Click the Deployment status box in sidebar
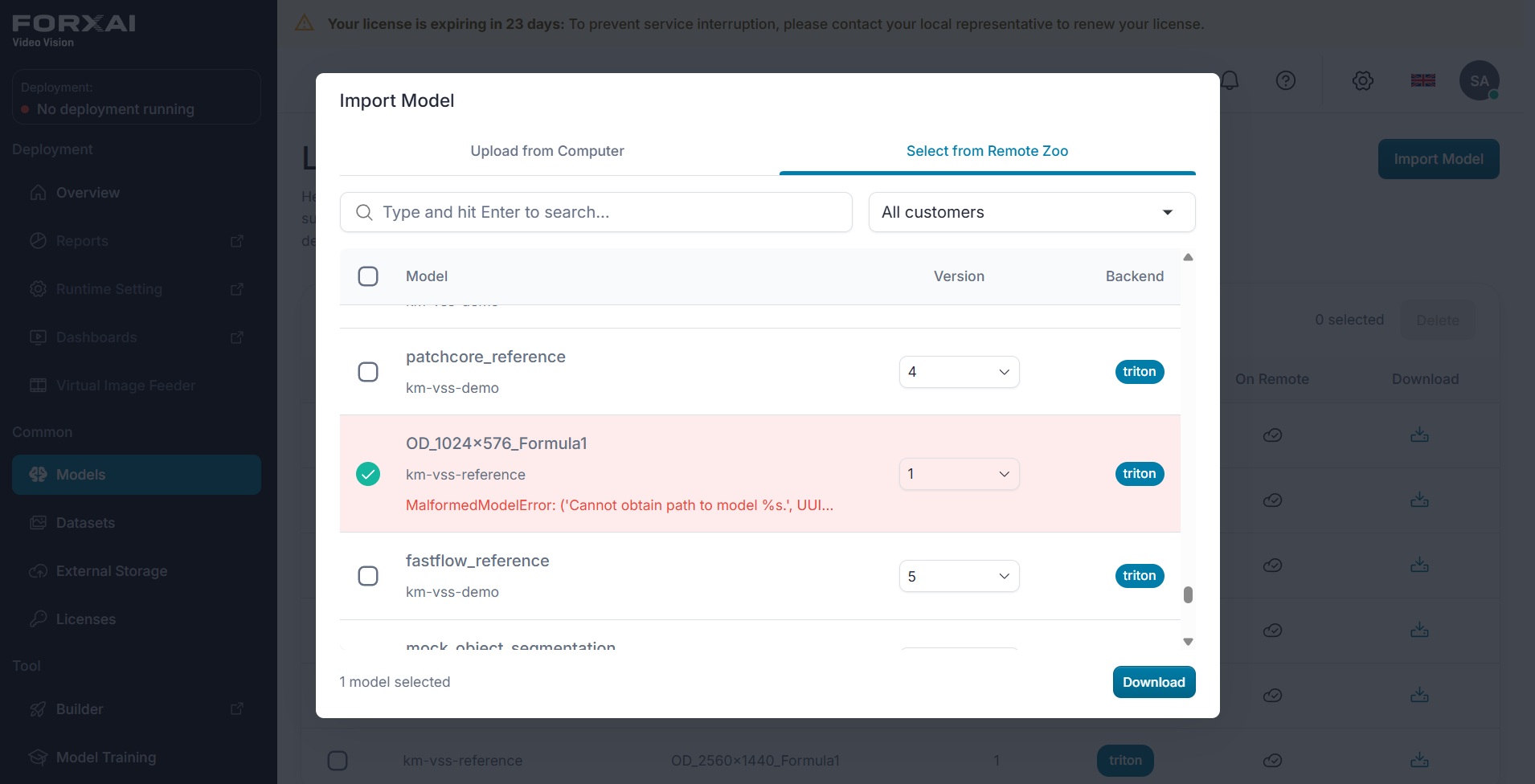Image resolution: width=1535 pixels, height=784 pixels. (x=137, y=97)
